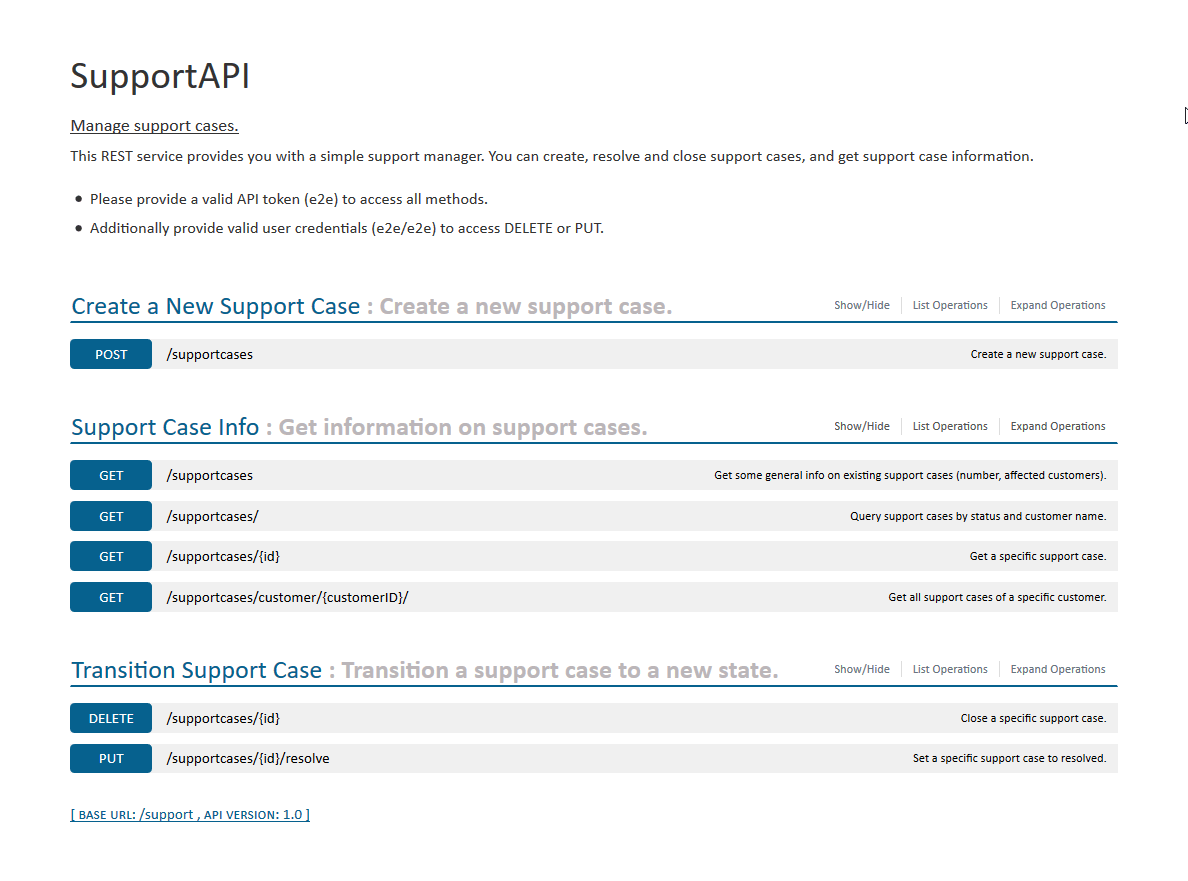1188x881 pixels.
Task: Expand Operations in Create a New Support Case
Action: coord(1057,306)
